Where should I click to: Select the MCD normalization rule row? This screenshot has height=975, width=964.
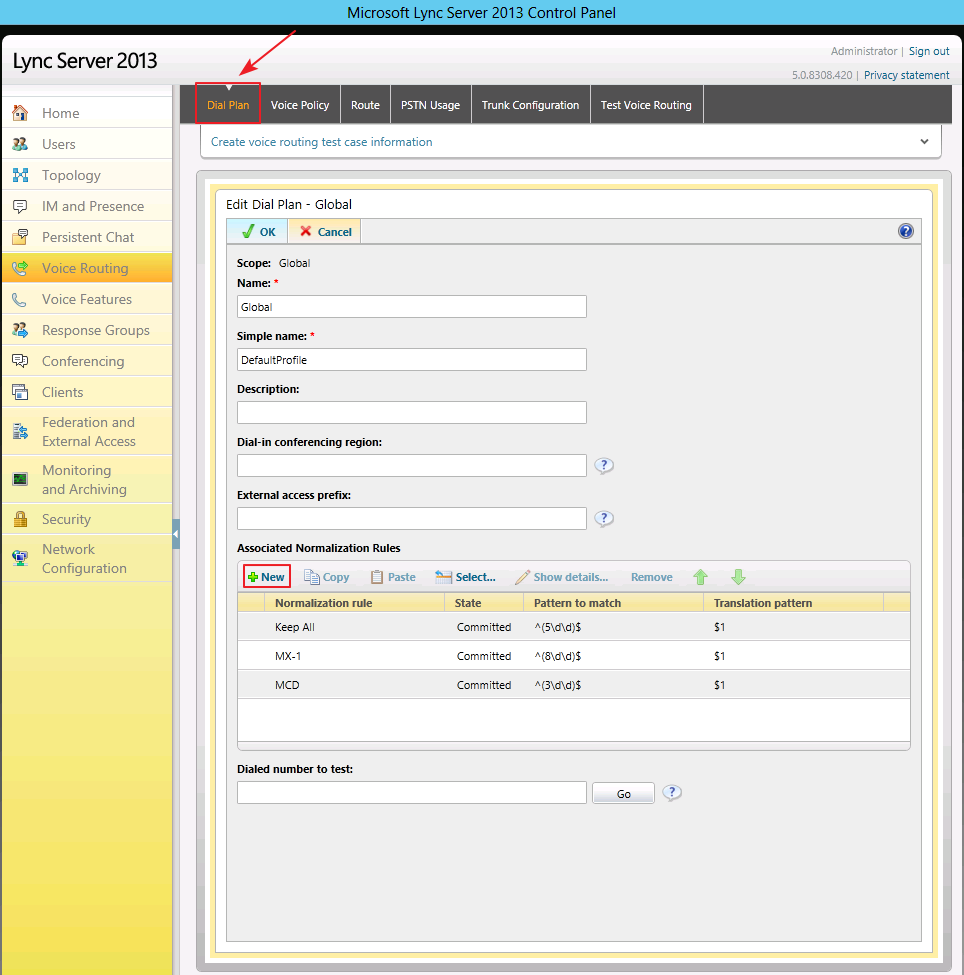400,685
